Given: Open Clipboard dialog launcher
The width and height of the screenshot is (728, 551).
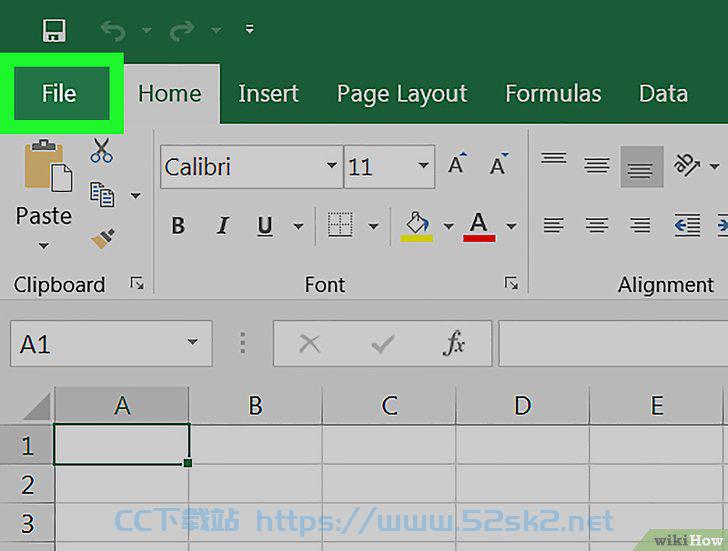Looking at the screenshot, I should tap(137, 283).
